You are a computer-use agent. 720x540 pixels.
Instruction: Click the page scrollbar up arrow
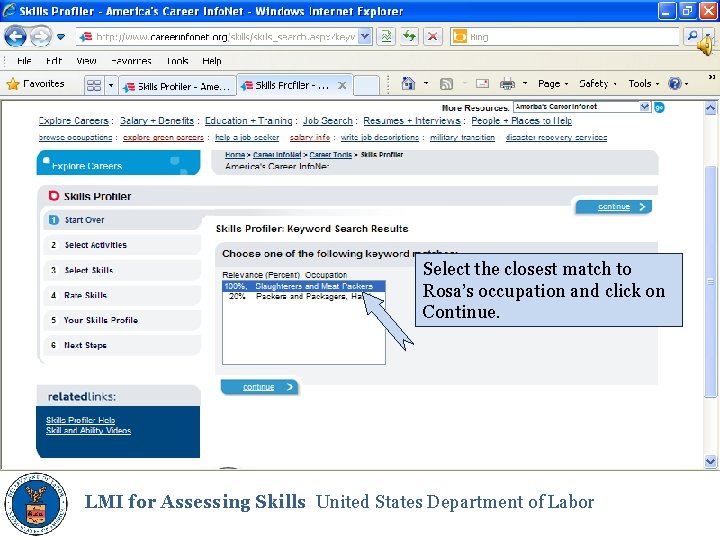(x=710, y=108)
